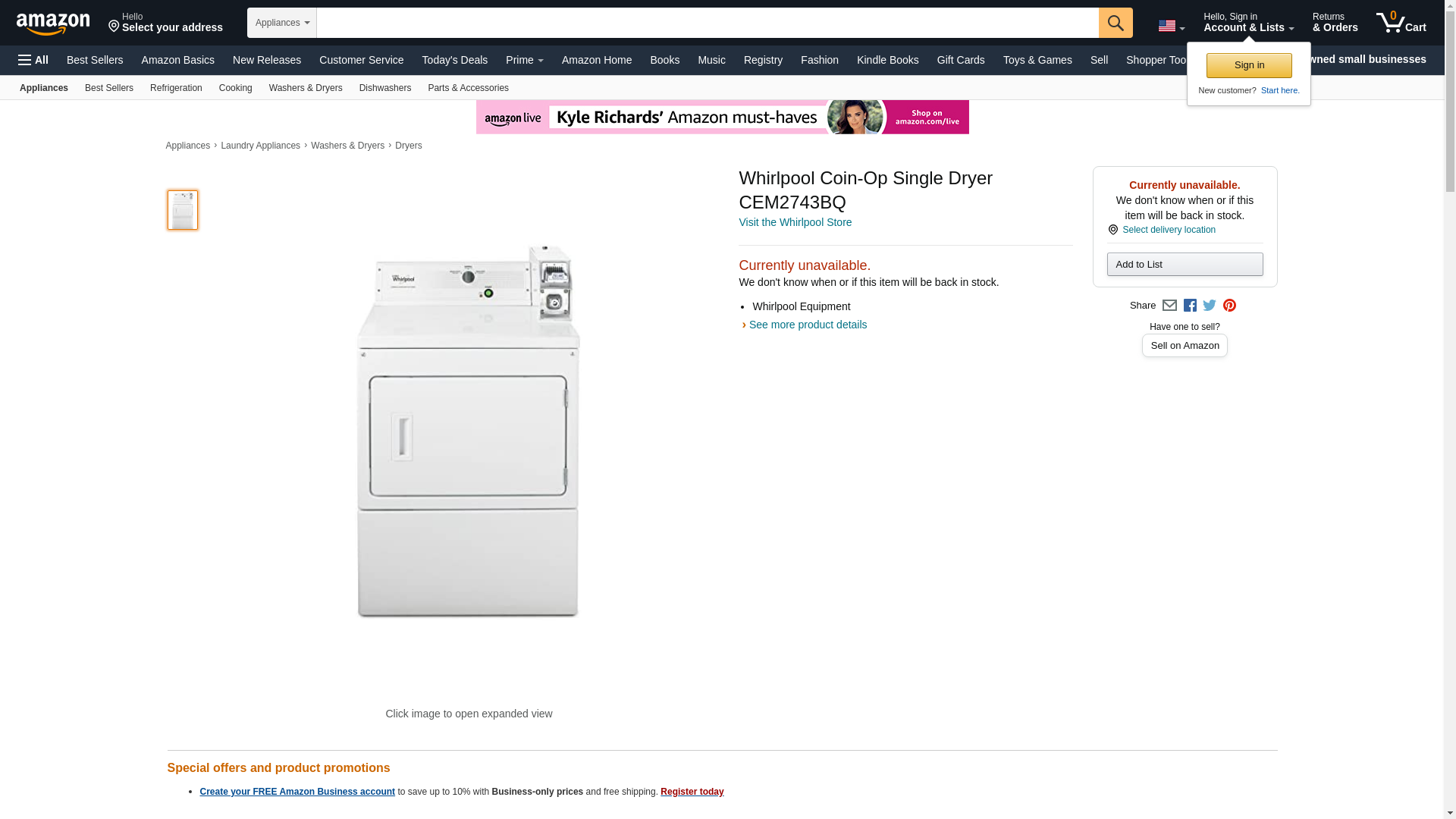Open the shopping cart icon
Viewport: 1456px width, 819px height.
coord(1401,23)
